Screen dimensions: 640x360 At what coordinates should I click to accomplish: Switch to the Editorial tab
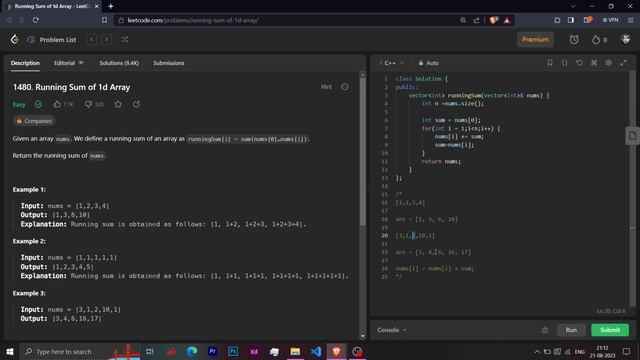[68, 63]
